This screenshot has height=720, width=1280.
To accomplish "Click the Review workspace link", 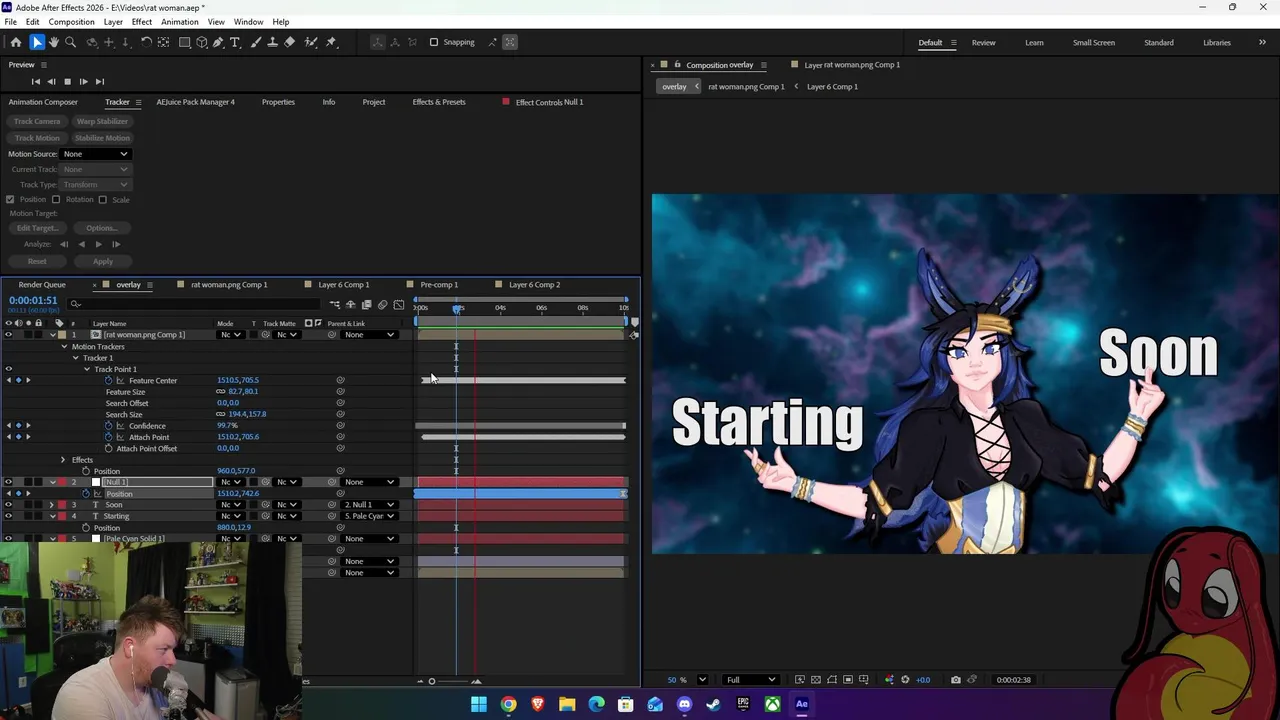I will (x=983, y=42).
